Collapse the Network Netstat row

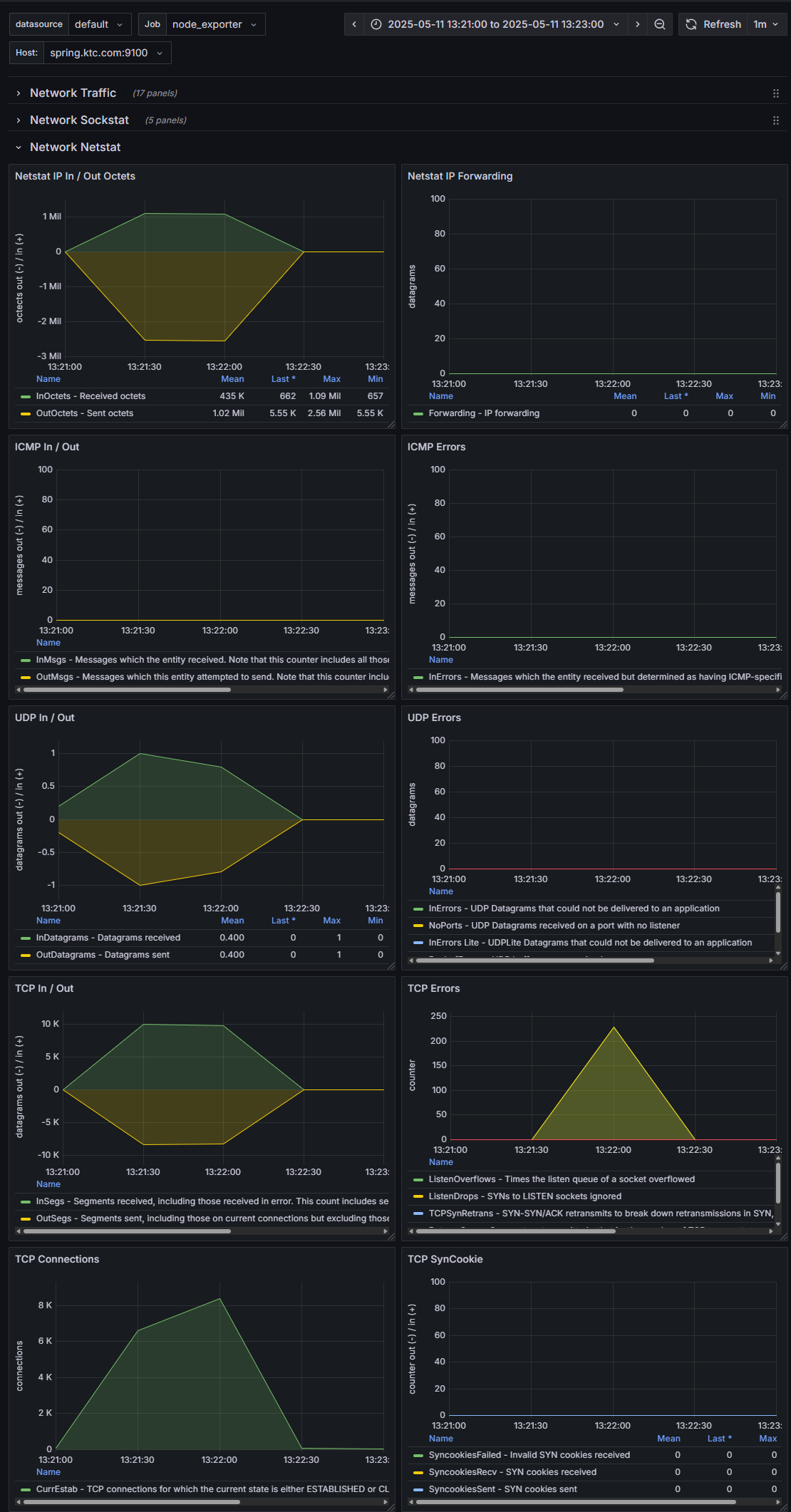coord(75,147)
